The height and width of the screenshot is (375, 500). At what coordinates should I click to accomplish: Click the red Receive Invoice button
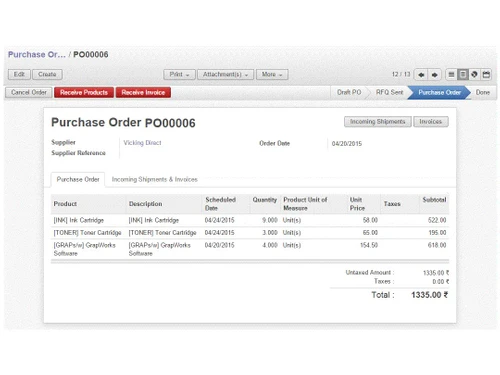point(143,92)
